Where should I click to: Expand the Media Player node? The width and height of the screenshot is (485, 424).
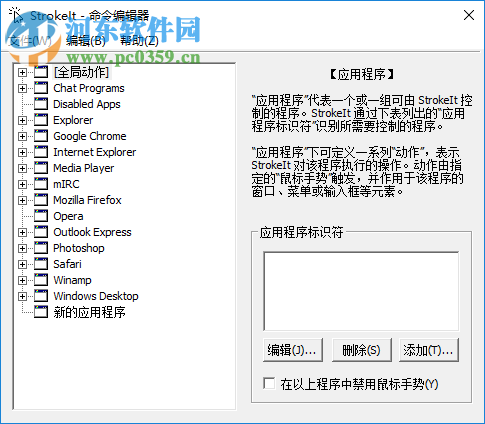pos(22,168)
